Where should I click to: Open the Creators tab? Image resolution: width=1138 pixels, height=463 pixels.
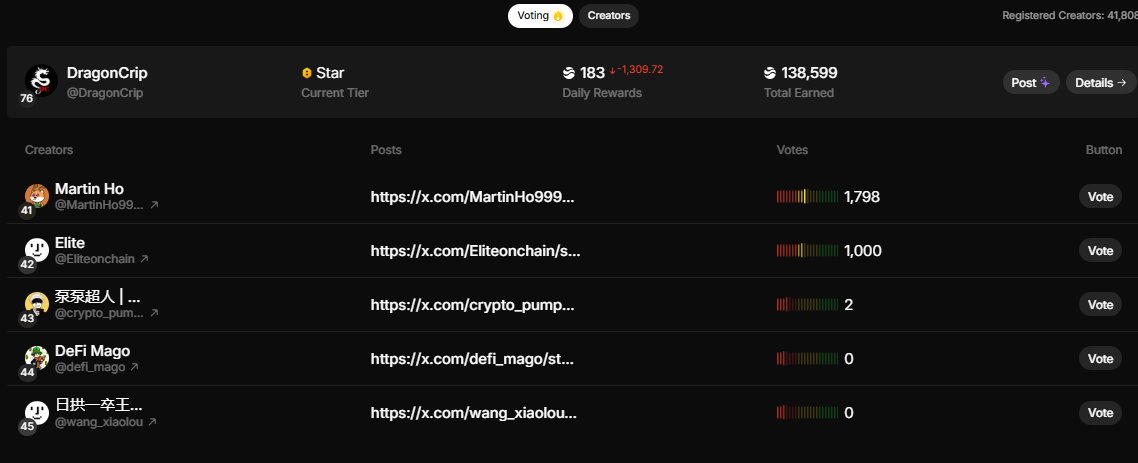(x=609, y=16)
